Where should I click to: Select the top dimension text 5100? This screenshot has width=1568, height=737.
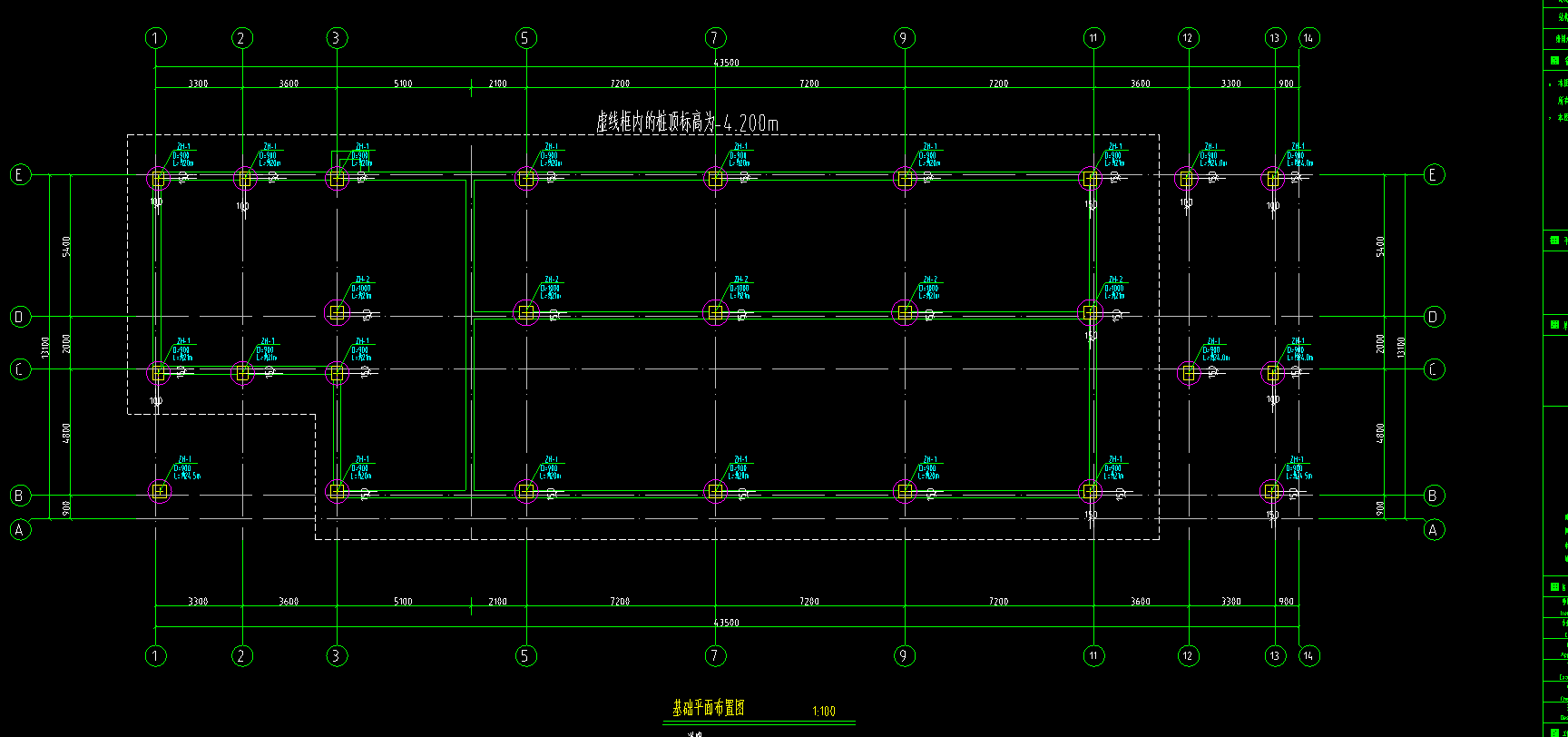tap(403, 84)
